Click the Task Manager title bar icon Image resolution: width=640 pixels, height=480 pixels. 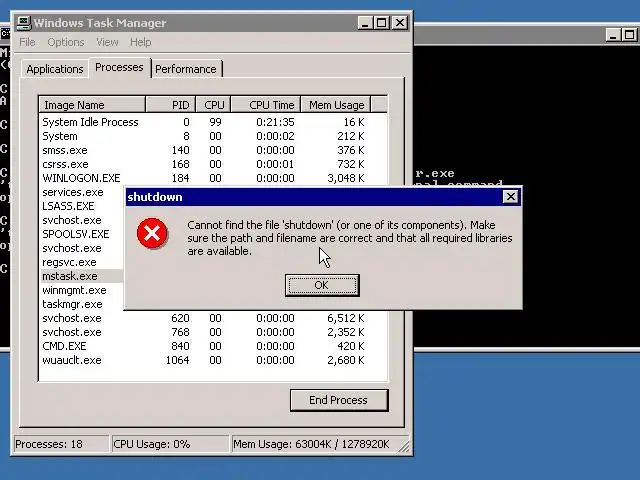click(24, 23)
